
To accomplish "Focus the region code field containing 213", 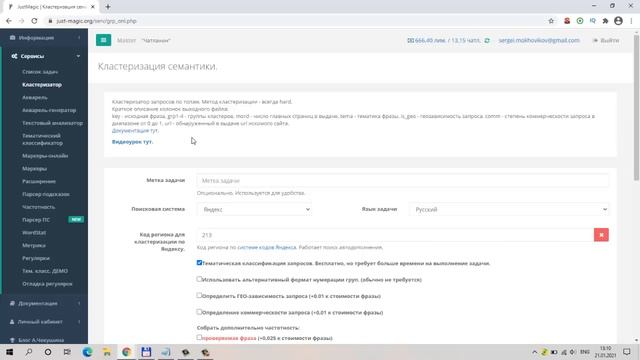I will coord(395,235).
